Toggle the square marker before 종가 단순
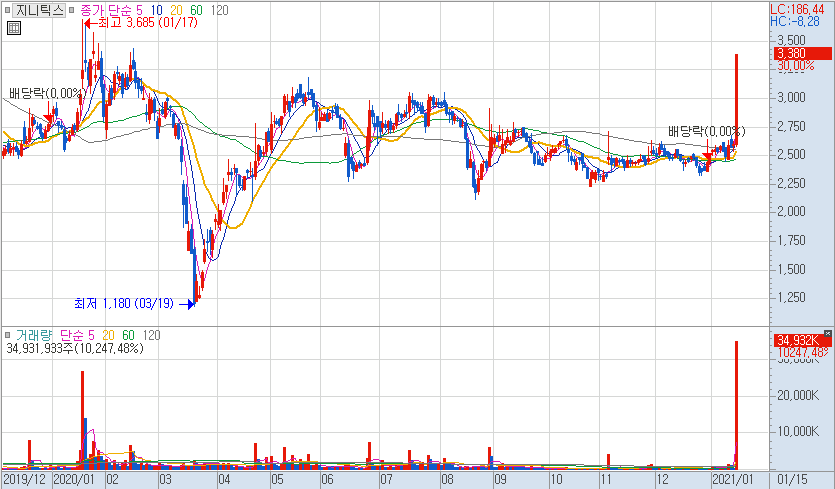Viewport: 835px width, 489px height. 71,10
